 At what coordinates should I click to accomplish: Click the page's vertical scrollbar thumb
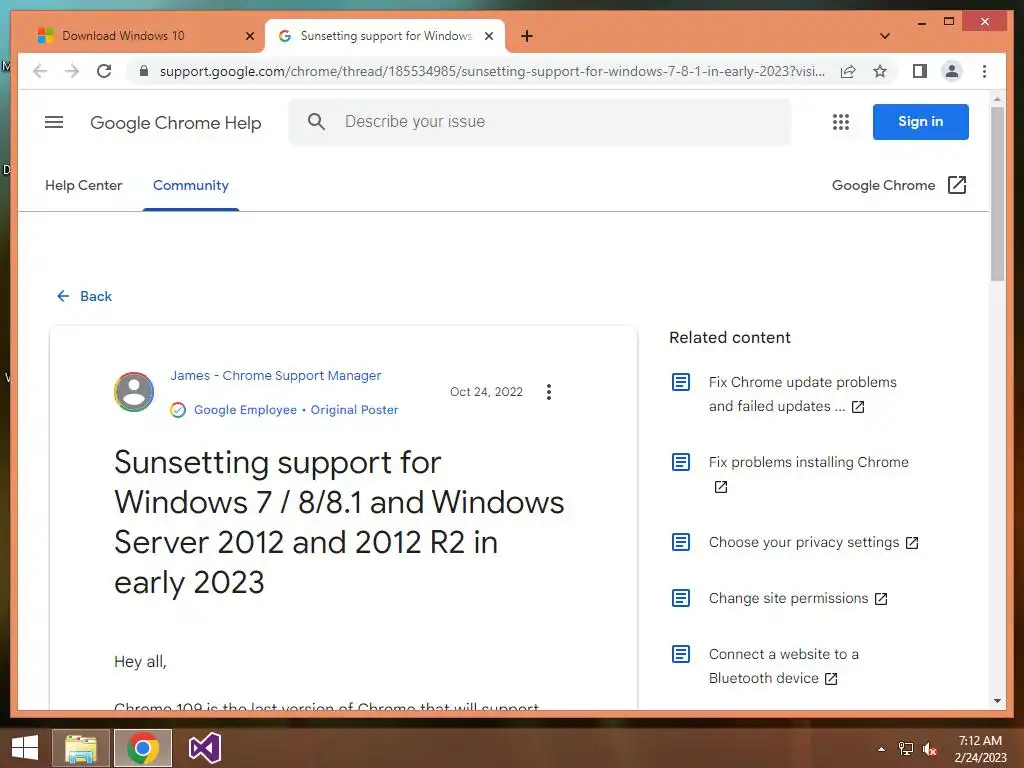point(997,193)
